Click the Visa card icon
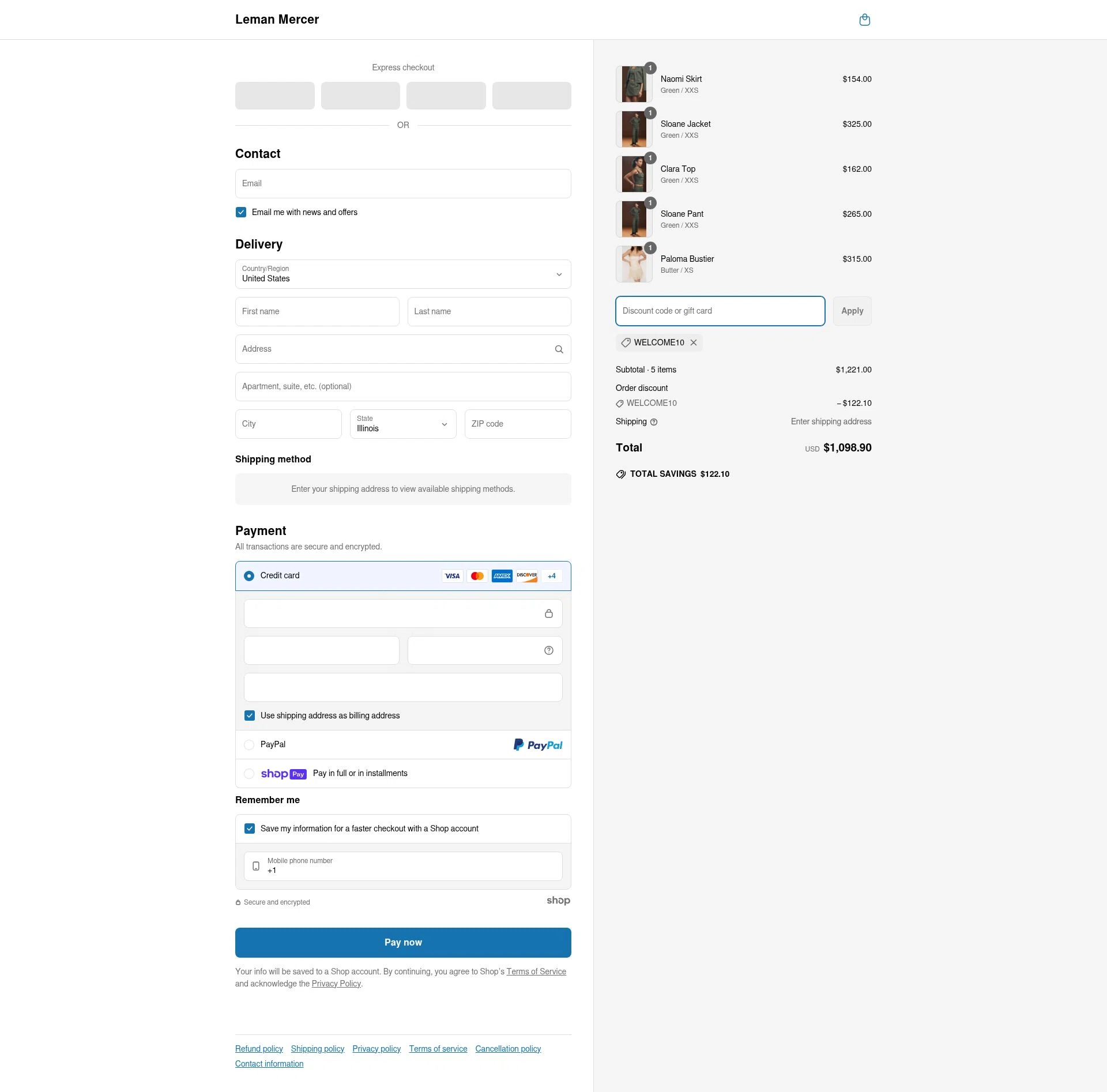1107x1092 pixels. pyautogui.click(x=452, y=575)
